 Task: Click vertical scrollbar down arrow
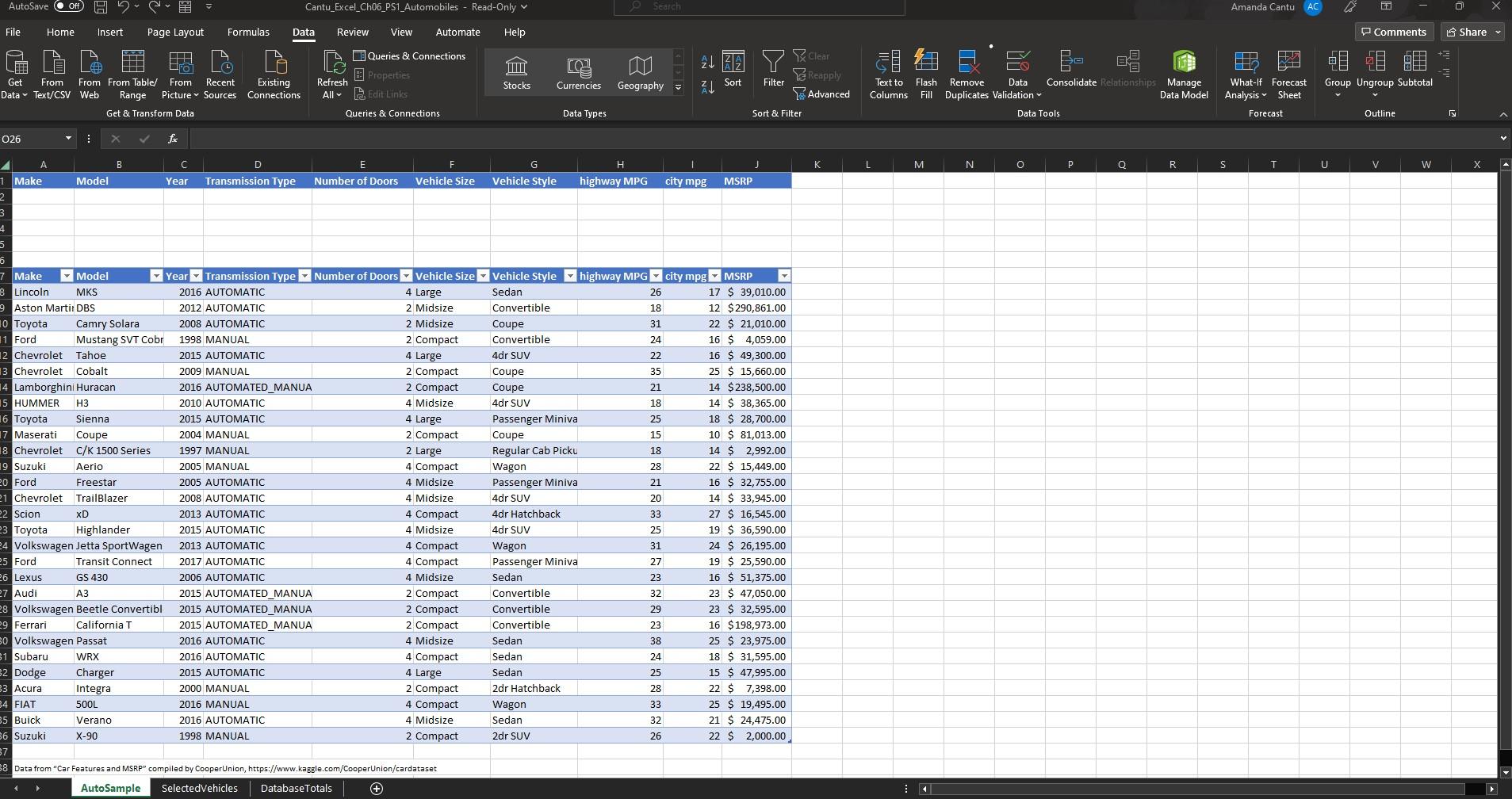click(1505, 772)
